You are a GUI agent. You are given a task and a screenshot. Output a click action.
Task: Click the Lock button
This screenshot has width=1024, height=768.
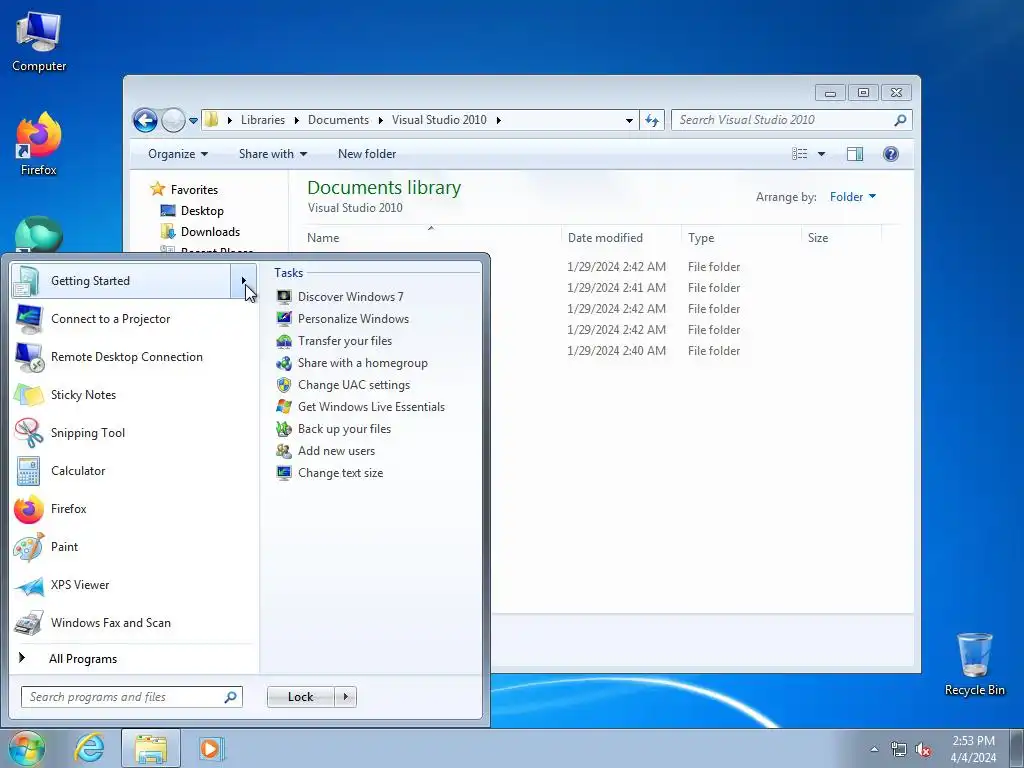pyautogui.click(x=300, y=697)
